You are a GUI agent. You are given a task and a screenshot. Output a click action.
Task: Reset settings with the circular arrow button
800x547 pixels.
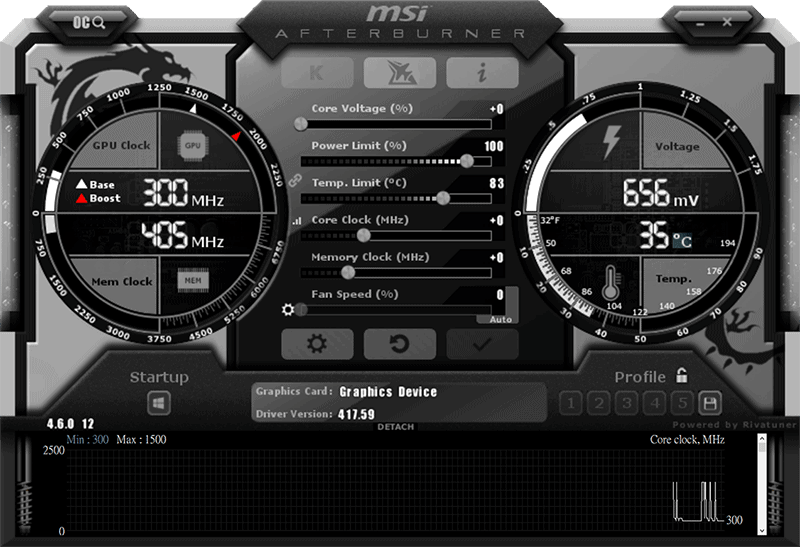click(x=400, y=344)
